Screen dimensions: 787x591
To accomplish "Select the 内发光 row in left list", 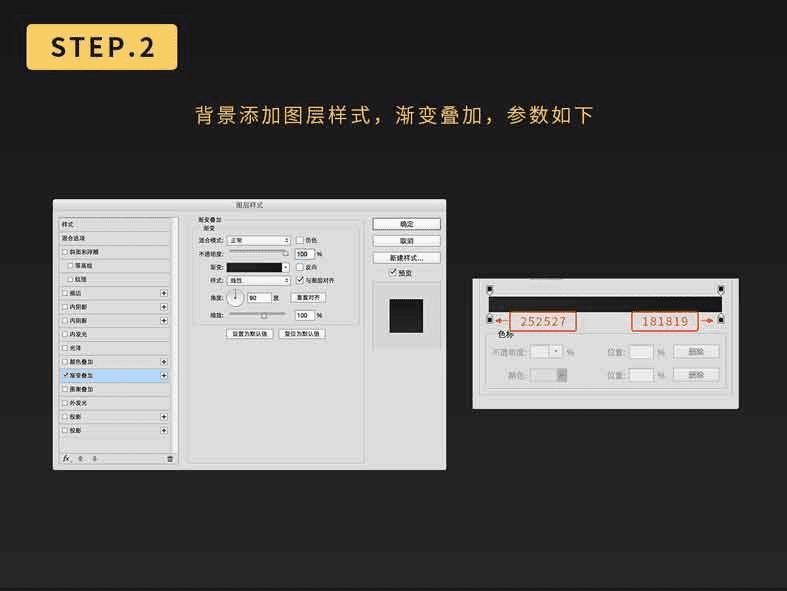I will point(115,334).
